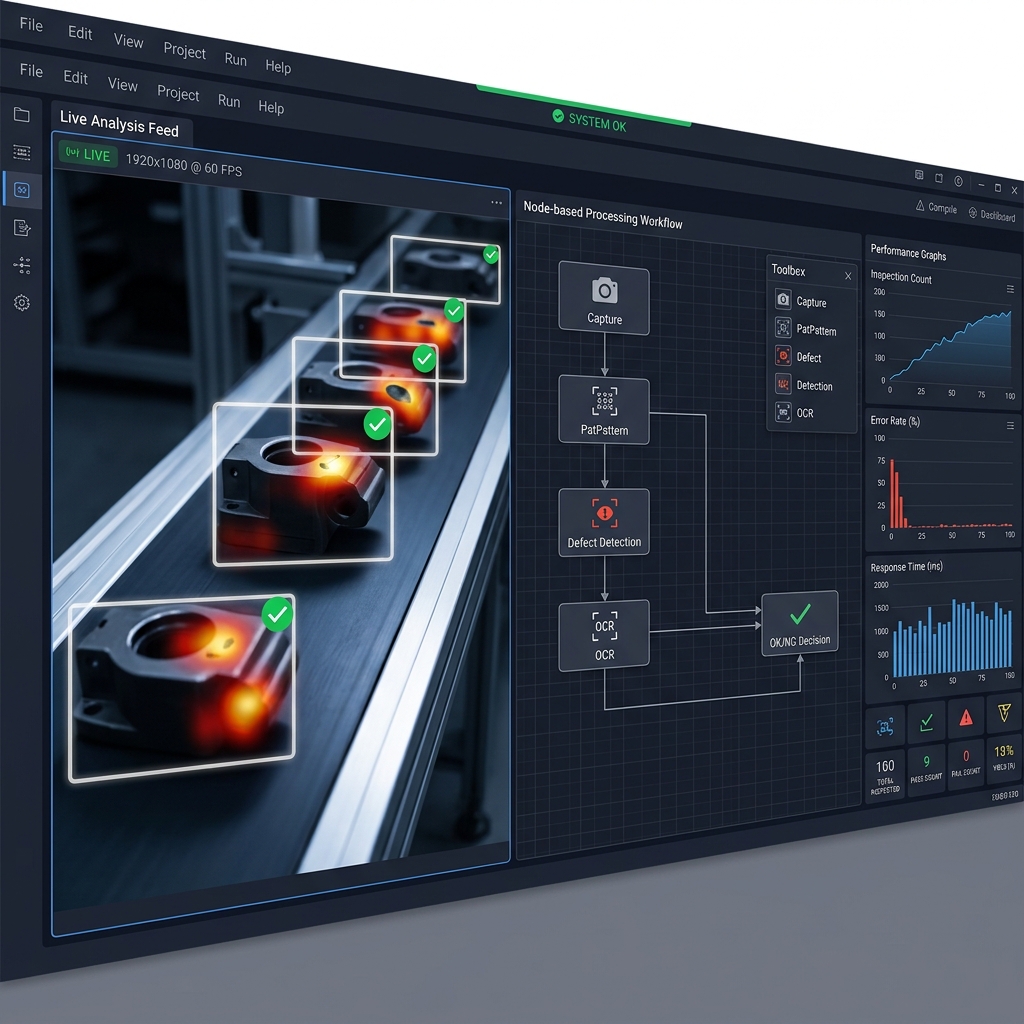The width and height of the screenshot is (1024, 1024).
Task: Click the red 0 fail count value
Action: 966,756
